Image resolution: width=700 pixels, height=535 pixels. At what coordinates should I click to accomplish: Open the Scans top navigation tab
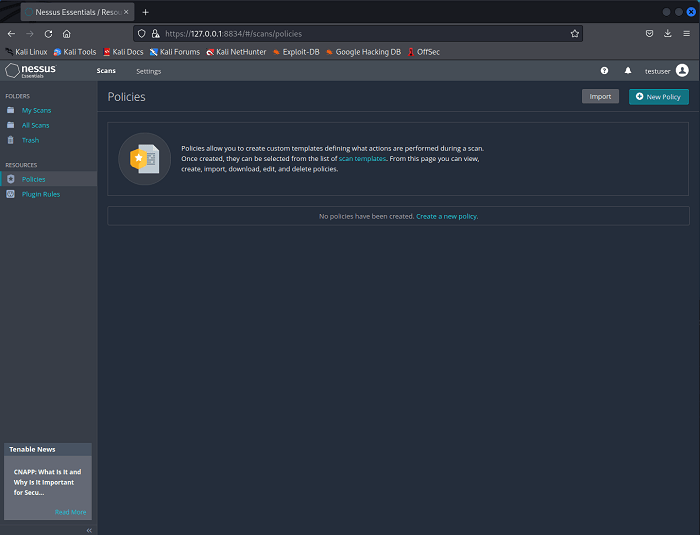pos(106,71)
